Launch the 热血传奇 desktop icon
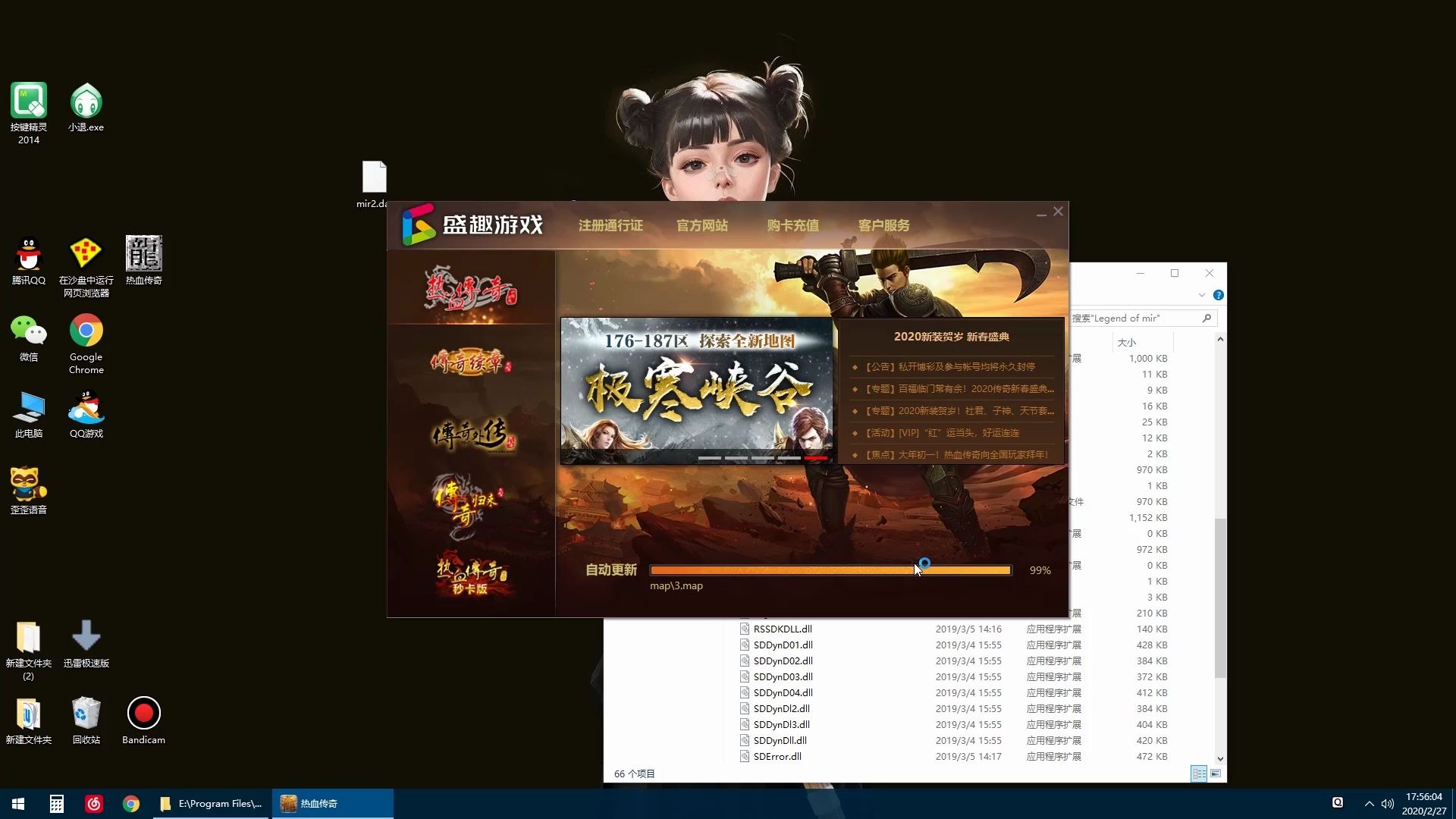 (143, 260)
